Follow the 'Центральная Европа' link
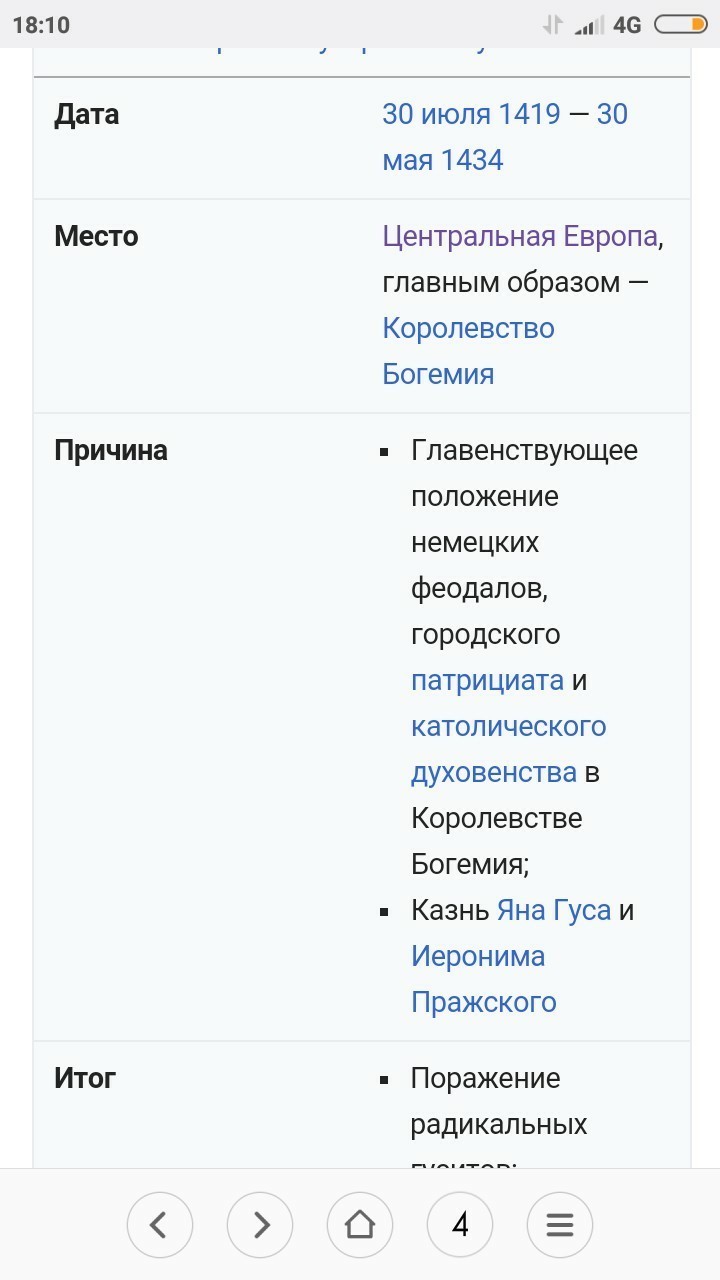The image size is (720, 1280). tap(520, 237)
